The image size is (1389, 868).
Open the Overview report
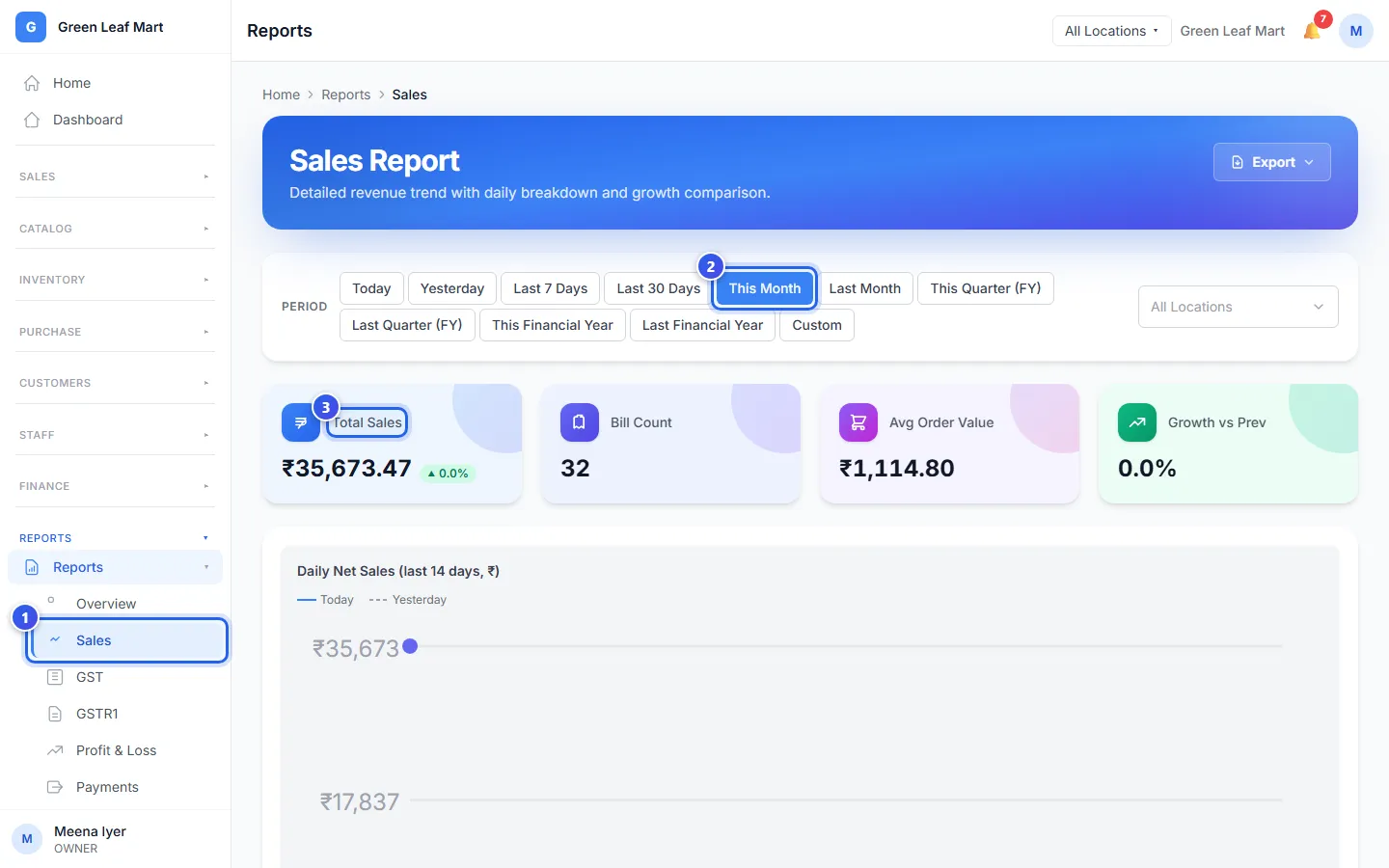point(126,604)
